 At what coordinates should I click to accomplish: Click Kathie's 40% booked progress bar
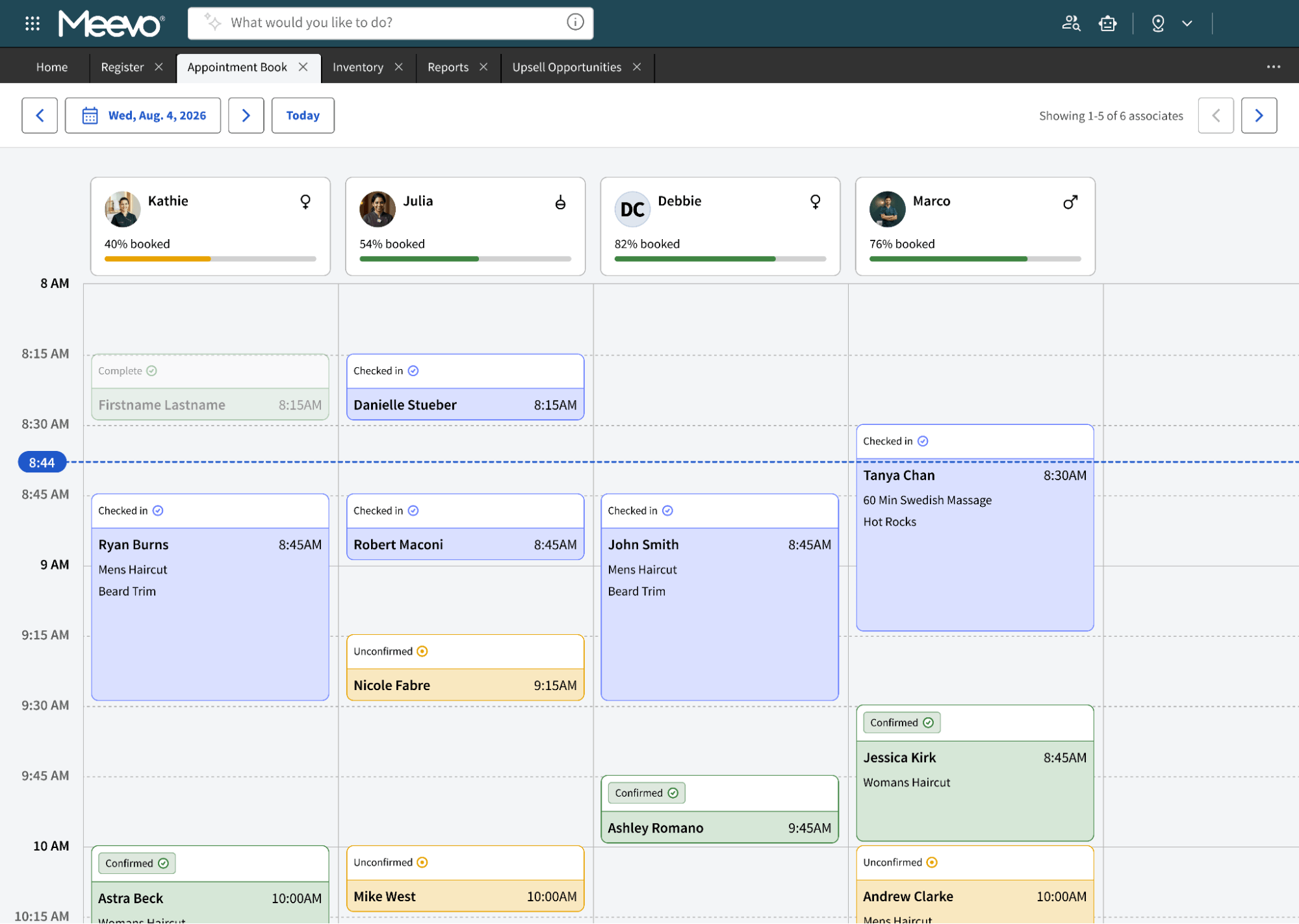211,259
